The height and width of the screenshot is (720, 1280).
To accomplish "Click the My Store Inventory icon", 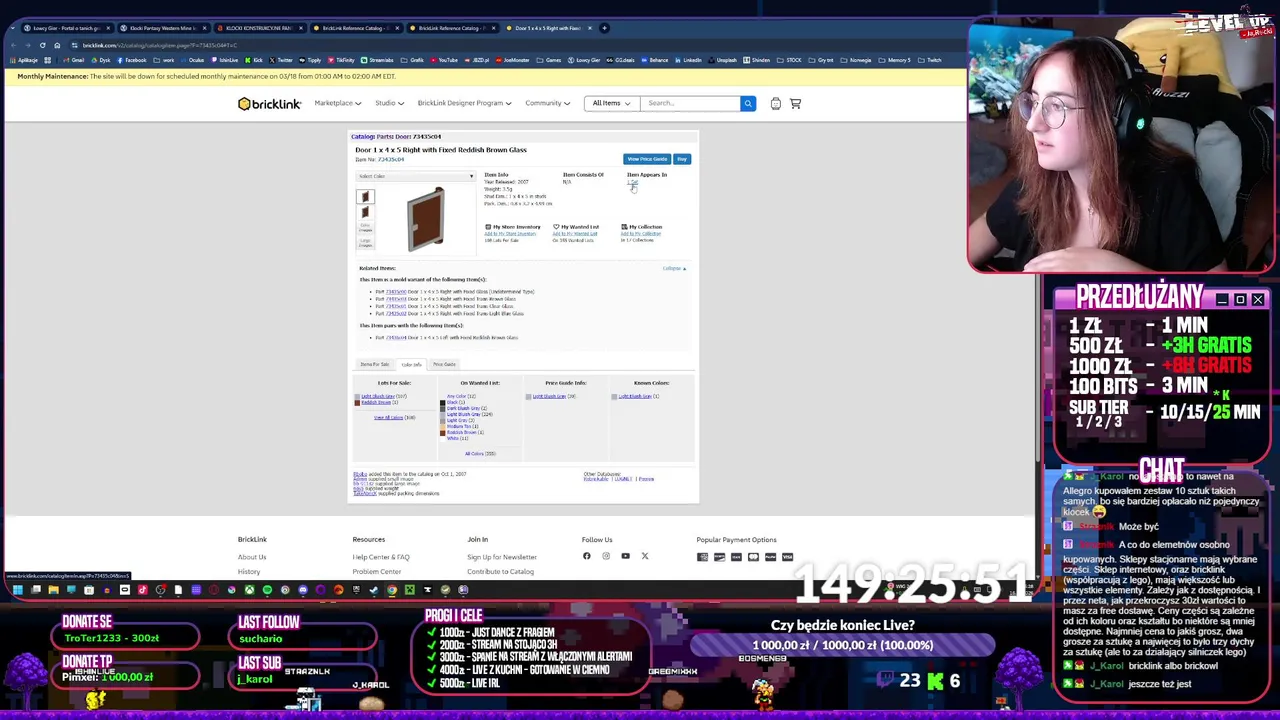I will click(488, 227).
